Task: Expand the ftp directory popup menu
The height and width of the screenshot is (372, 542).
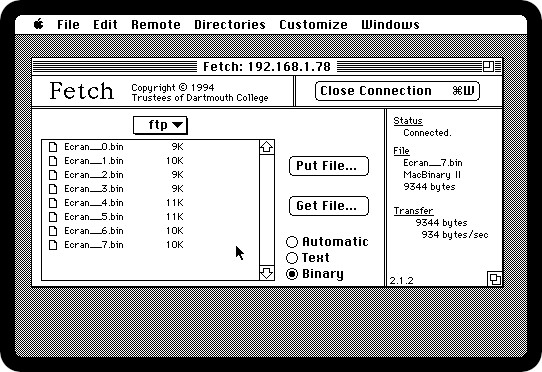Action: pos(160,125)
